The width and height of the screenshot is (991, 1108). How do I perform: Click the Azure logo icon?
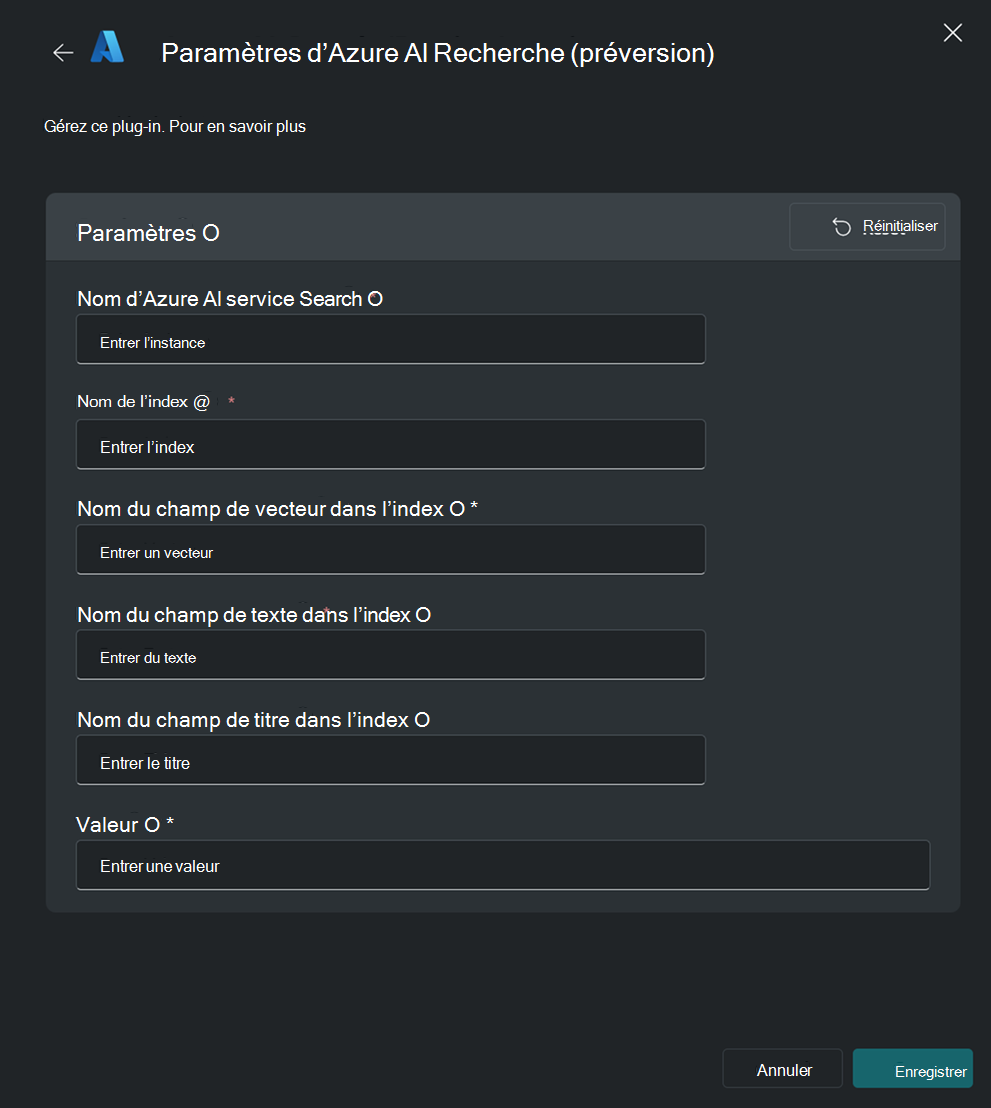[x=107, y=48]
